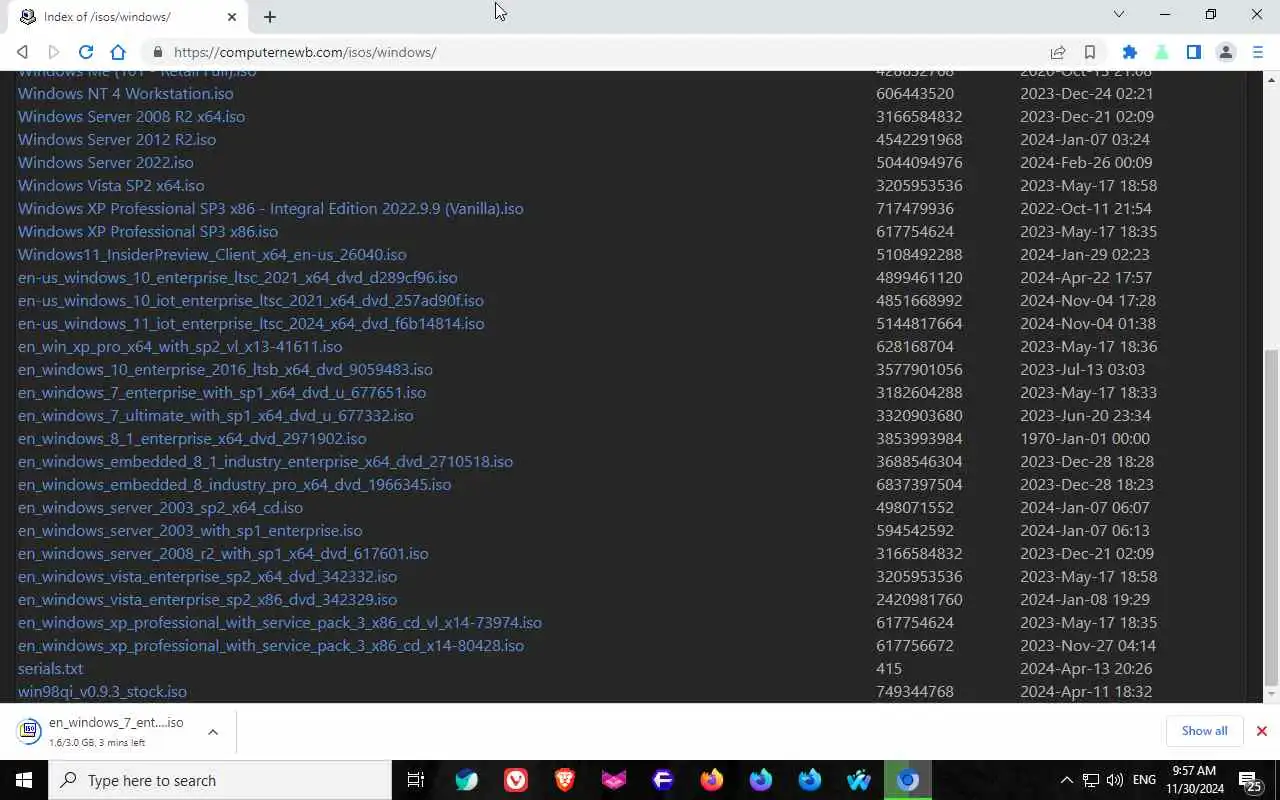
Task: Open the browser main menu icon
Action: [1258, 52]
